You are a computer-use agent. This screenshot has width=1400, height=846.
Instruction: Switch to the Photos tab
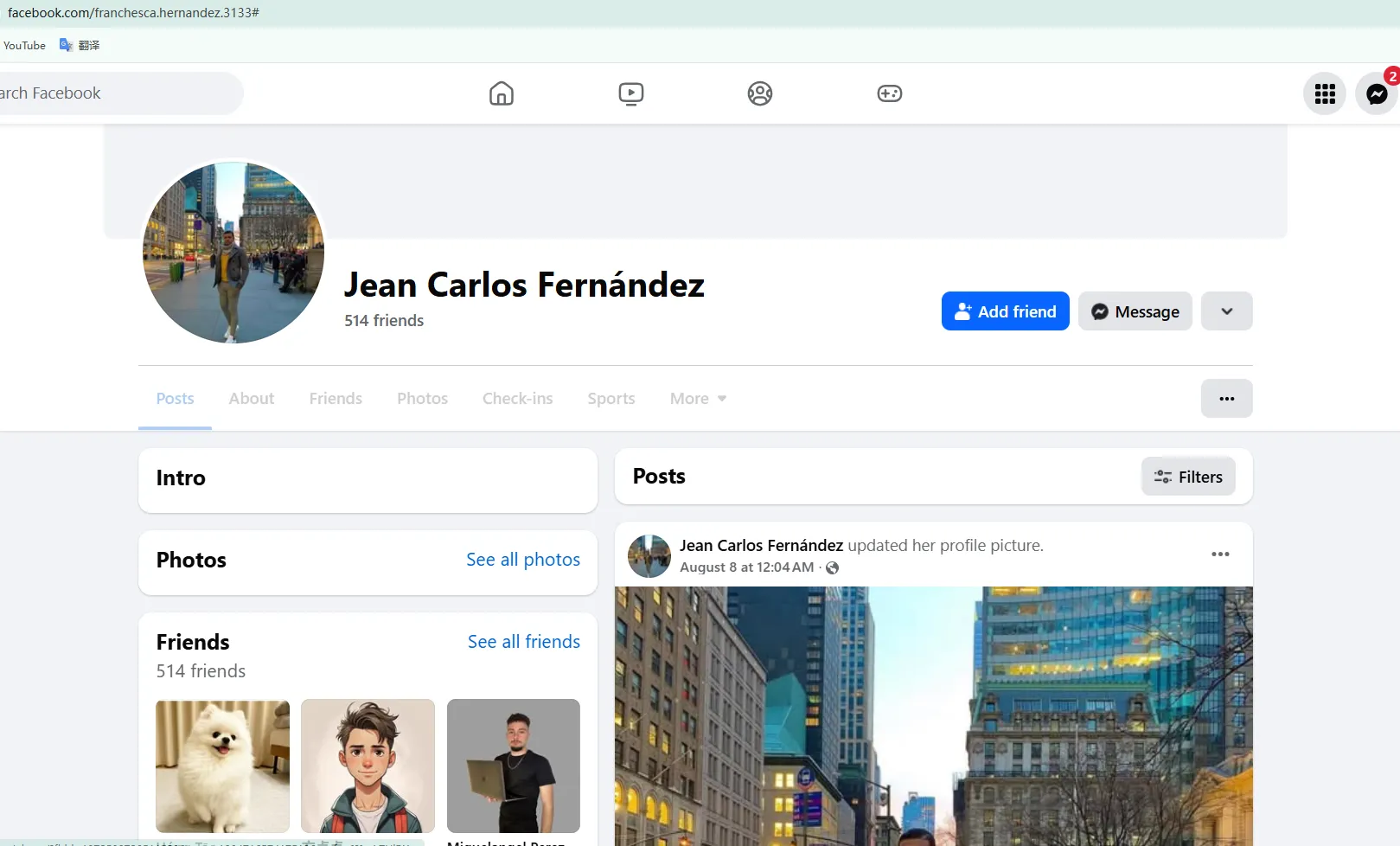coord(422,399)
